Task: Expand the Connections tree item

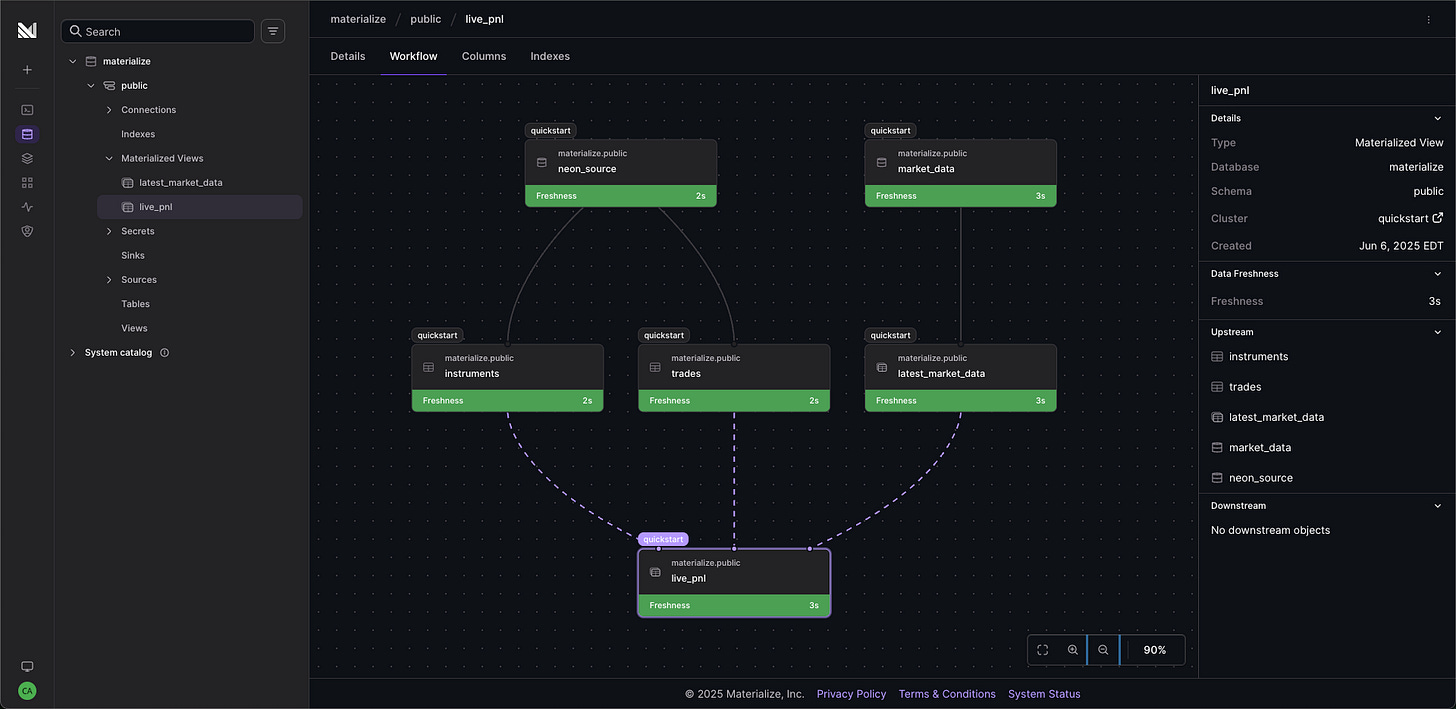Action: 109,110
